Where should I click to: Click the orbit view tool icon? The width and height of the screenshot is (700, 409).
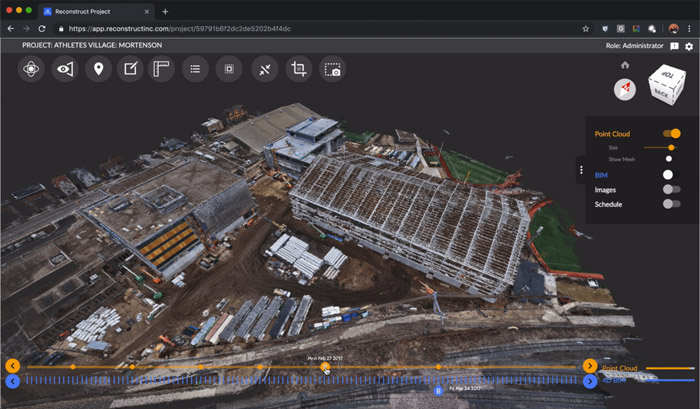[x=31, y=69]
